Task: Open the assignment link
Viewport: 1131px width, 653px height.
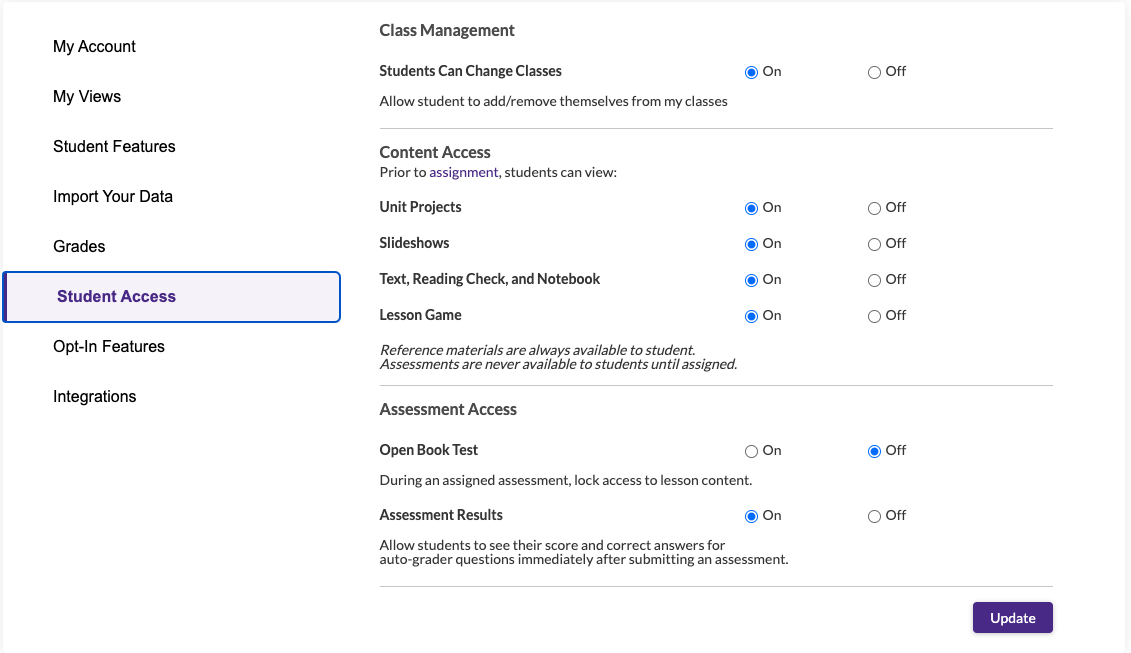Action: pos(463,172)
